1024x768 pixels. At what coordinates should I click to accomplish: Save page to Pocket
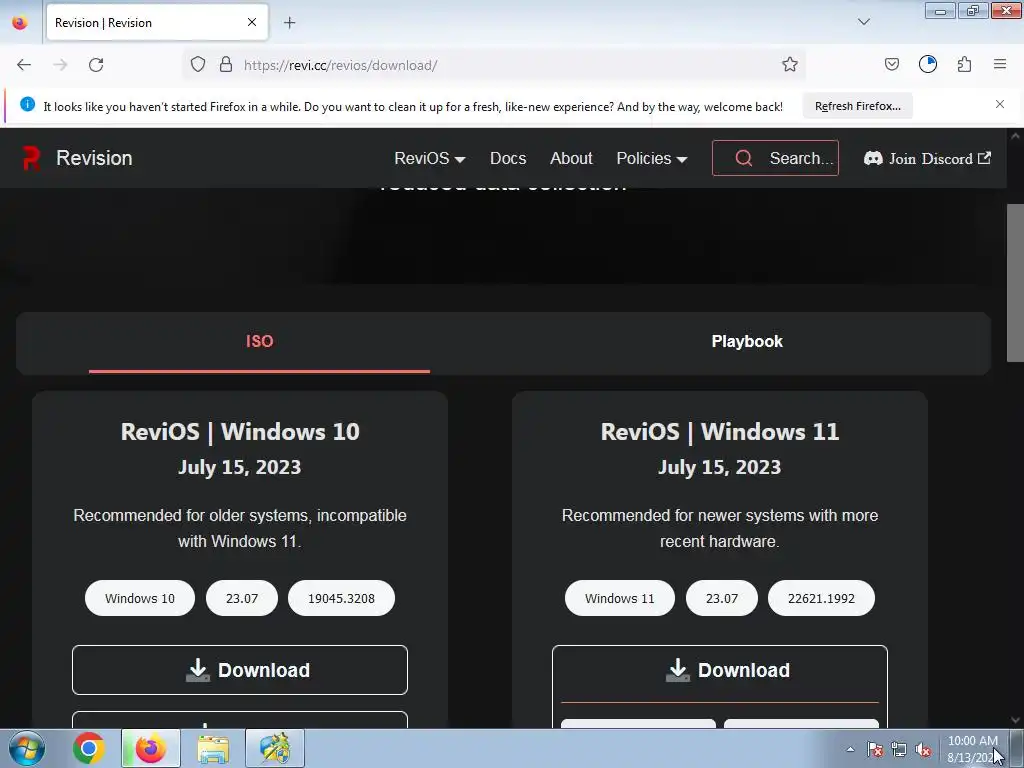[891, 65]
